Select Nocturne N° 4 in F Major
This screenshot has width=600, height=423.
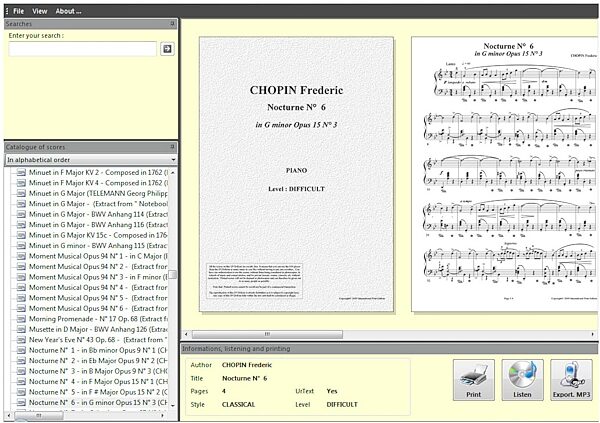coord(98,382)
